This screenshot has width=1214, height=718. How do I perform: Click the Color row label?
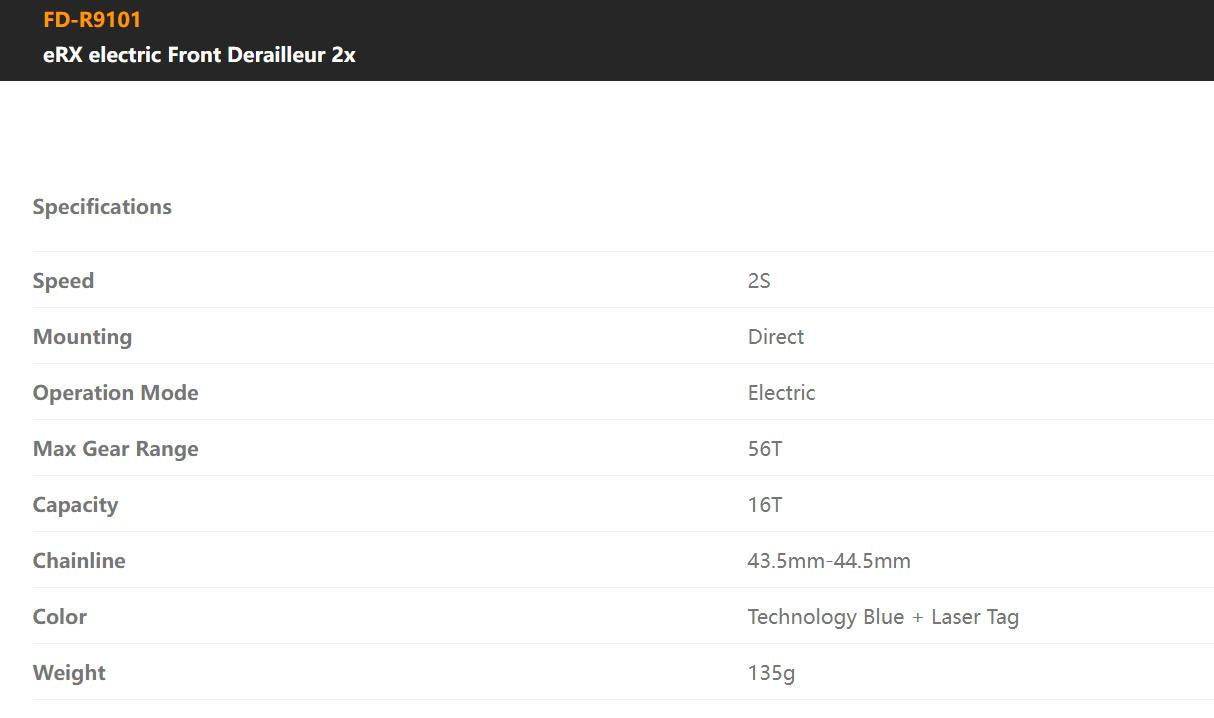click(60, 617)
